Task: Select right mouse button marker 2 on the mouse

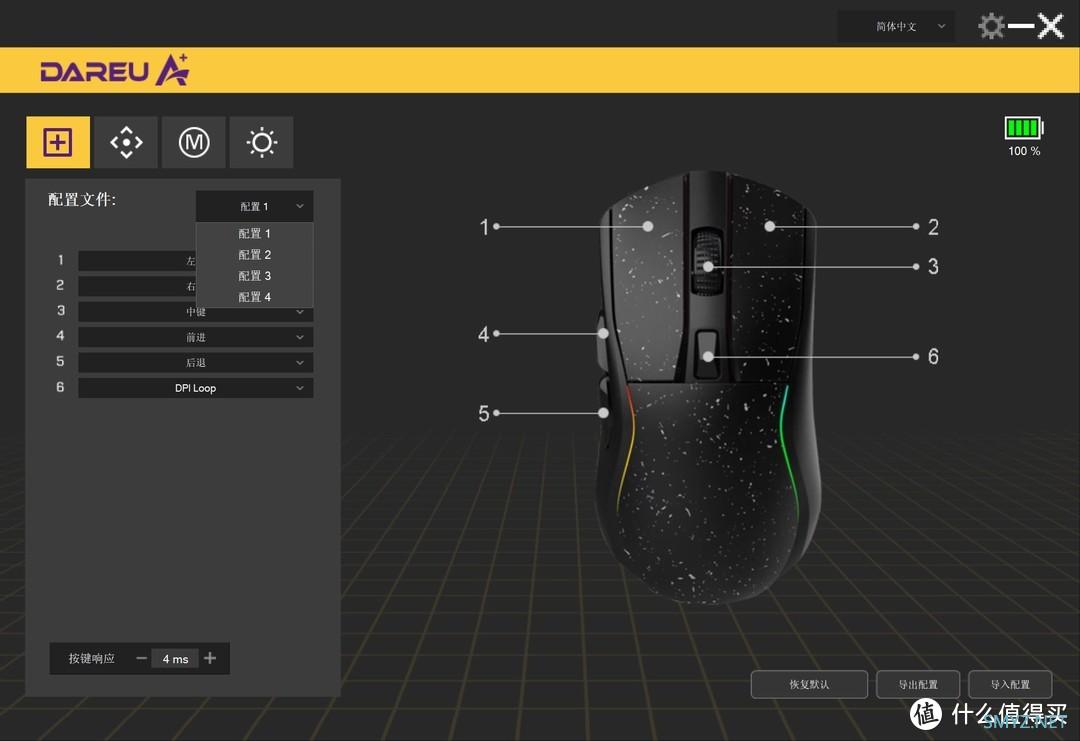Action: (x=769, y=226)
